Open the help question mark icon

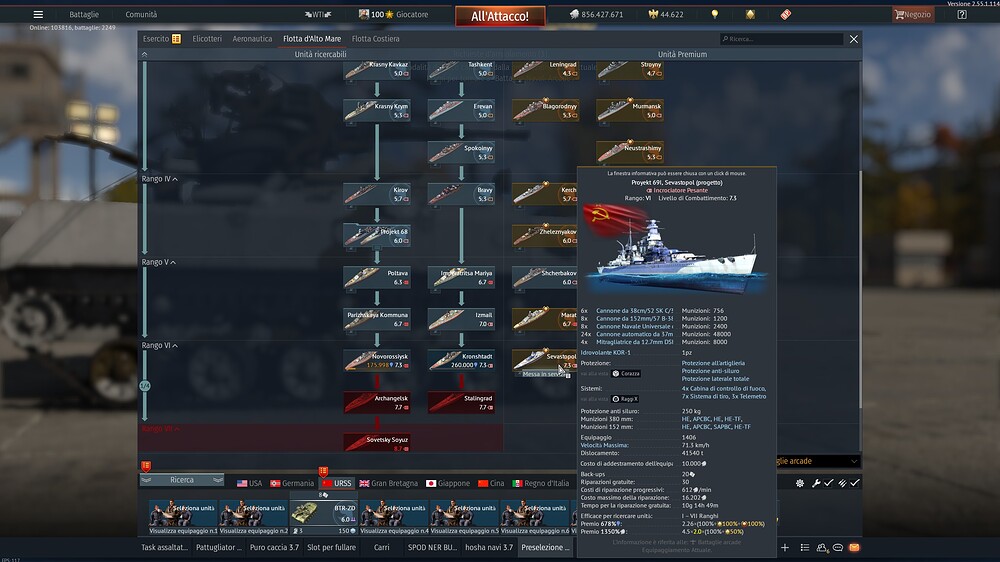(x=962, y=14)
